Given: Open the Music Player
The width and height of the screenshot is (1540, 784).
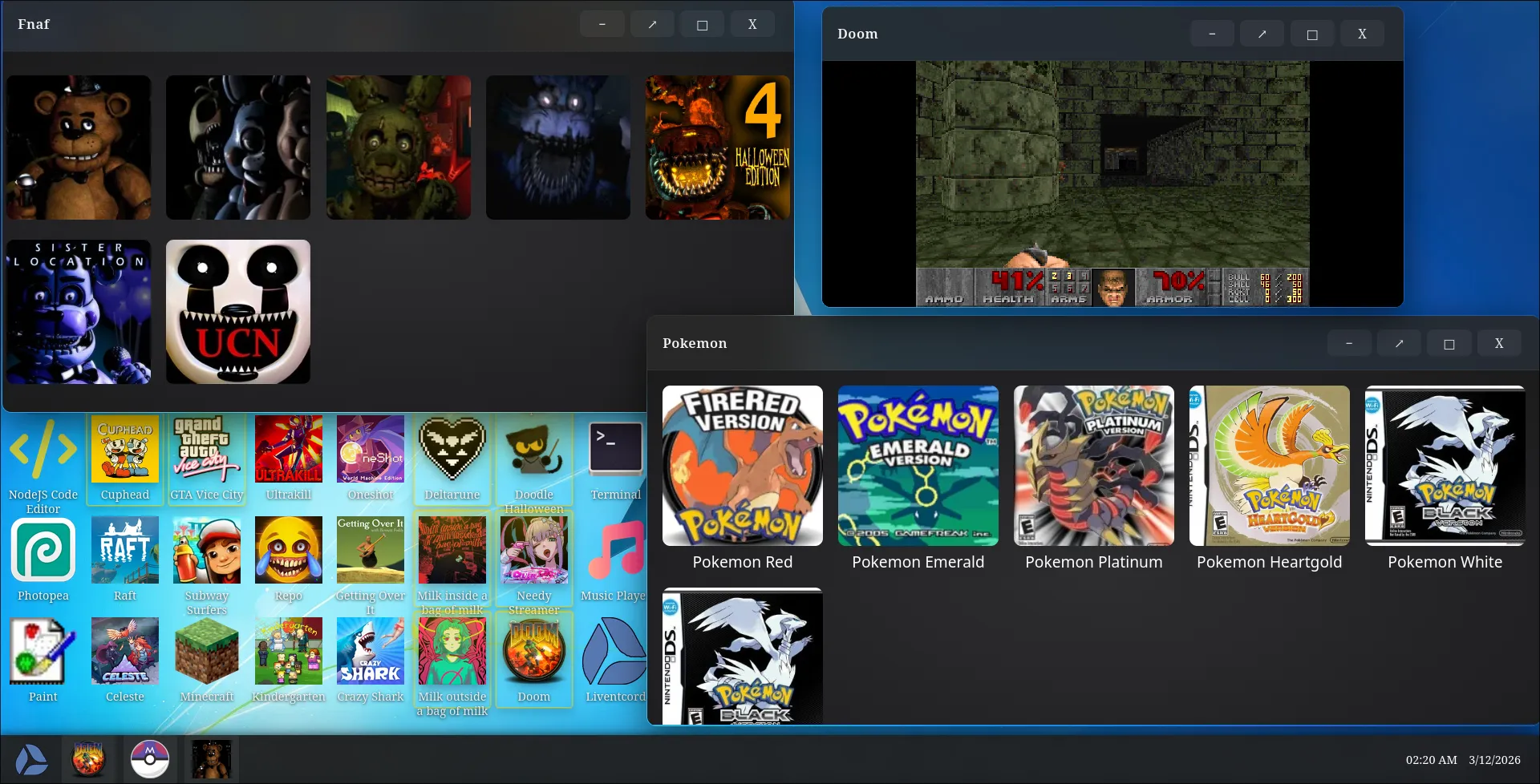Looking at the screenshot, I should point(614,550).
